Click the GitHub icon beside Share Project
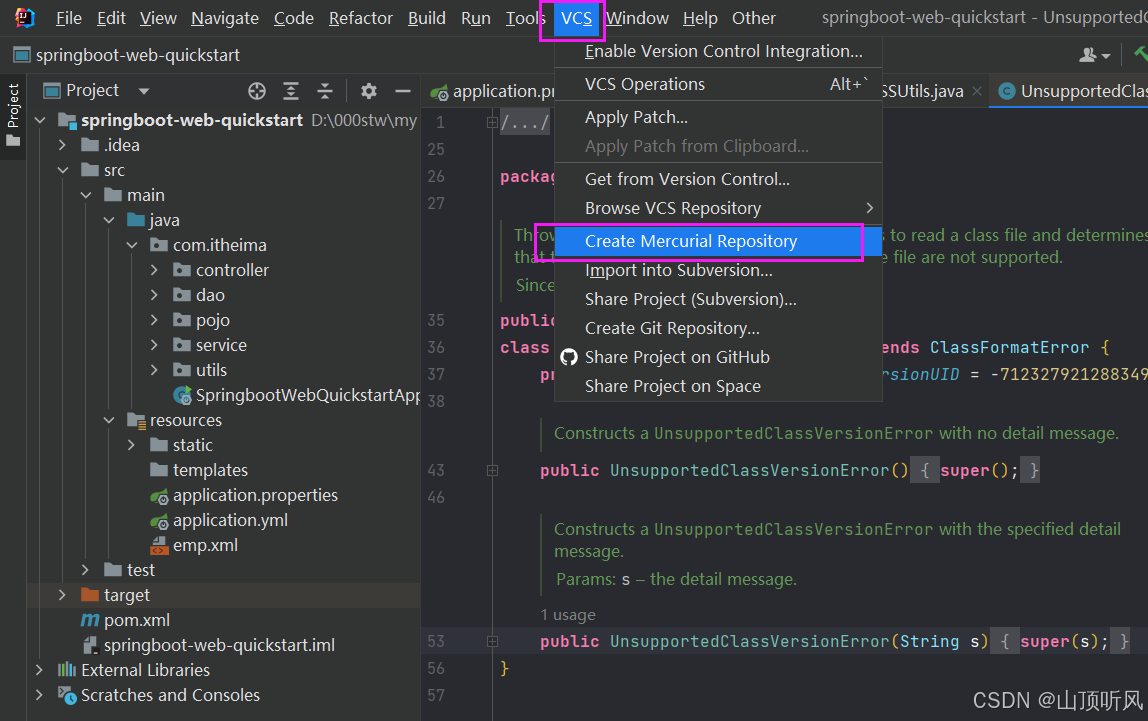The height and width of the screenshot is (721, 1148). (x=569, y=357)
